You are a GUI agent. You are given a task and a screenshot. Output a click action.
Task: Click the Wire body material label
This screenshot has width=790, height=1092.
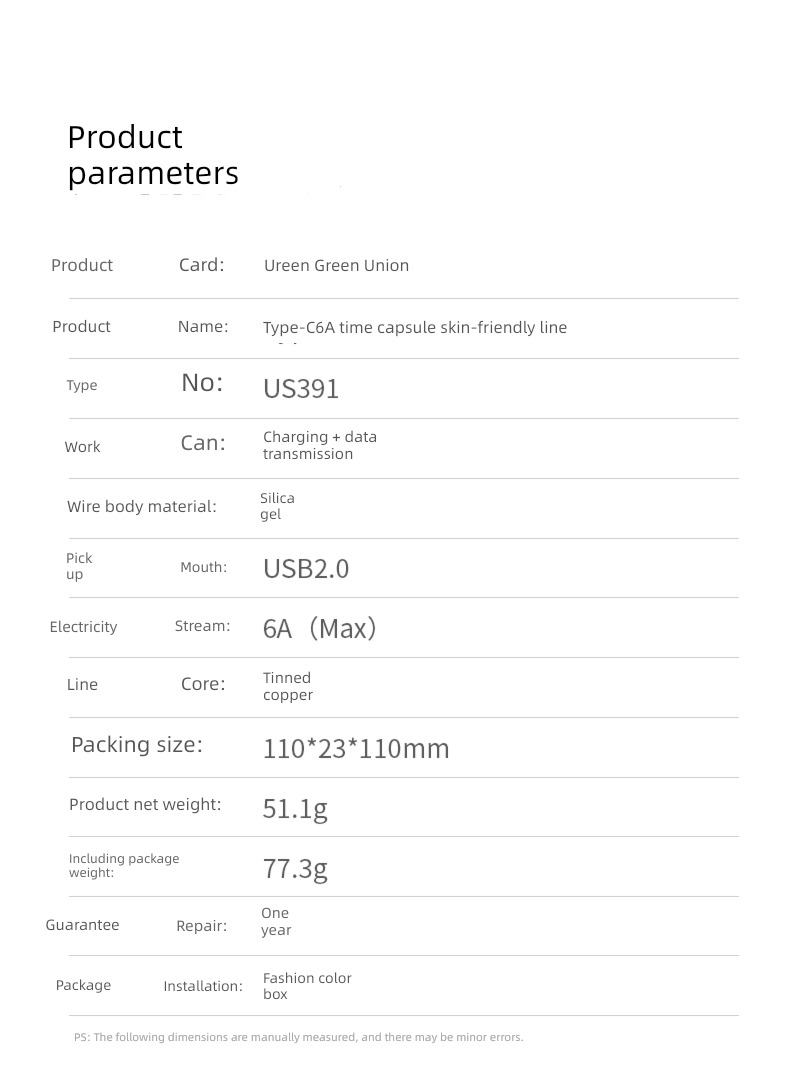(x=141, y=506)
